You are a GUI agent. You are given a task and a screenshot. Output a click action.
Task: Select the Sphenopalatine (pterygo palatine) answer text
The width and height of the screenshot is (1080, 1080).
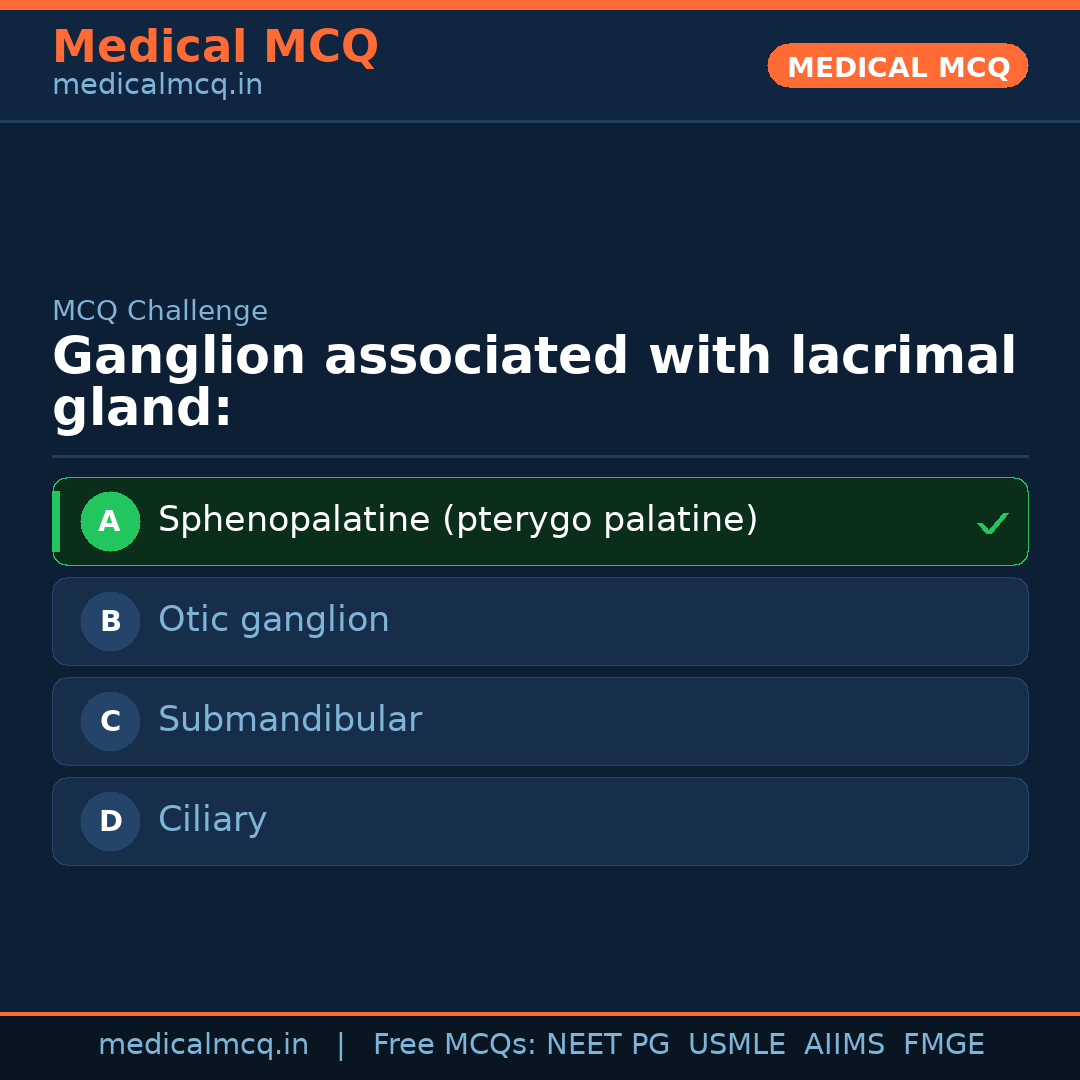(x=458, y=520)
